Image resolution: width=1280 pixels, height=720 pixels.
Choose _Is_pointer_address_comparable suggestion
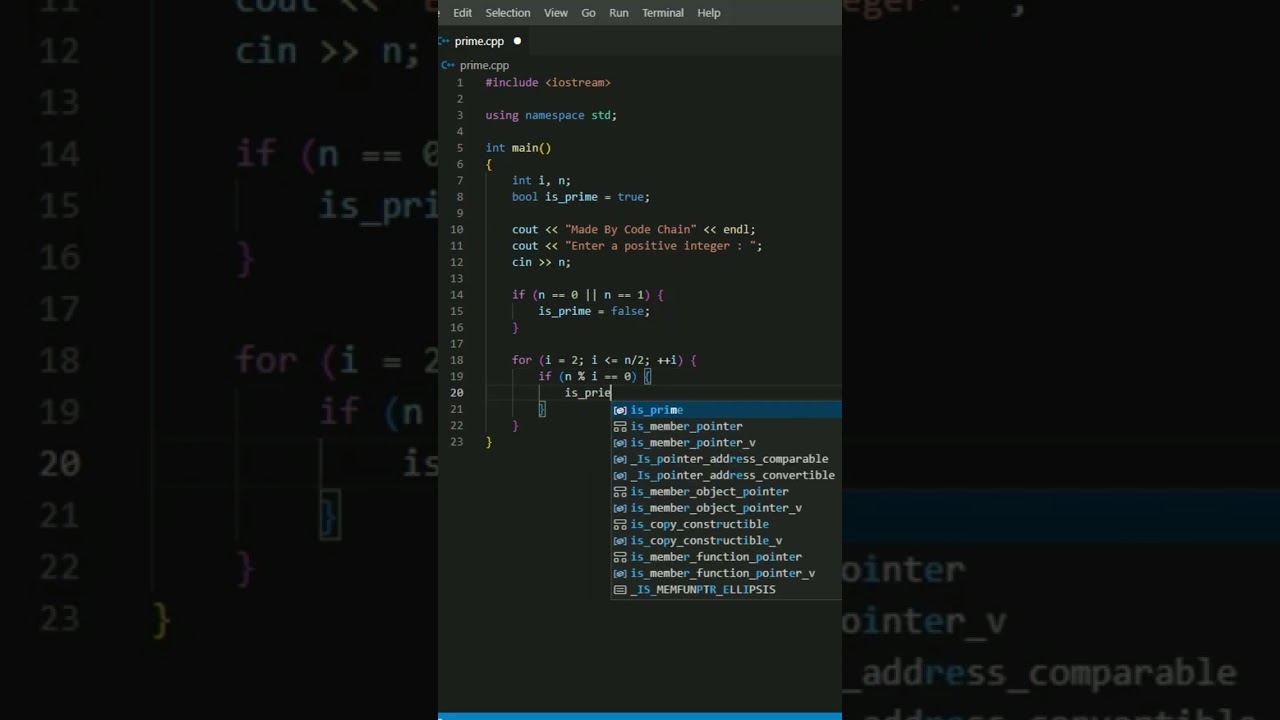click(726, 459)
